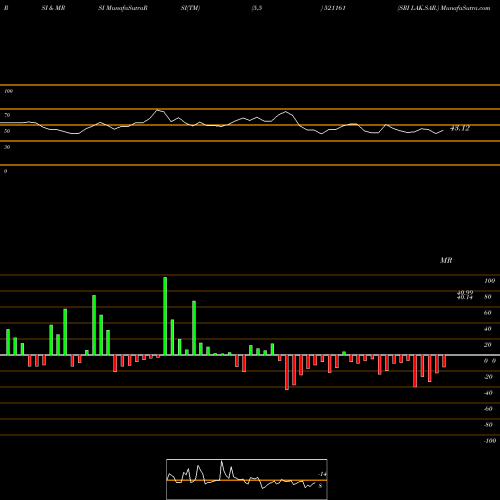Click the MR panel title label
The width and height of the screenshot is (500, 500).
[x=446, y=260]
